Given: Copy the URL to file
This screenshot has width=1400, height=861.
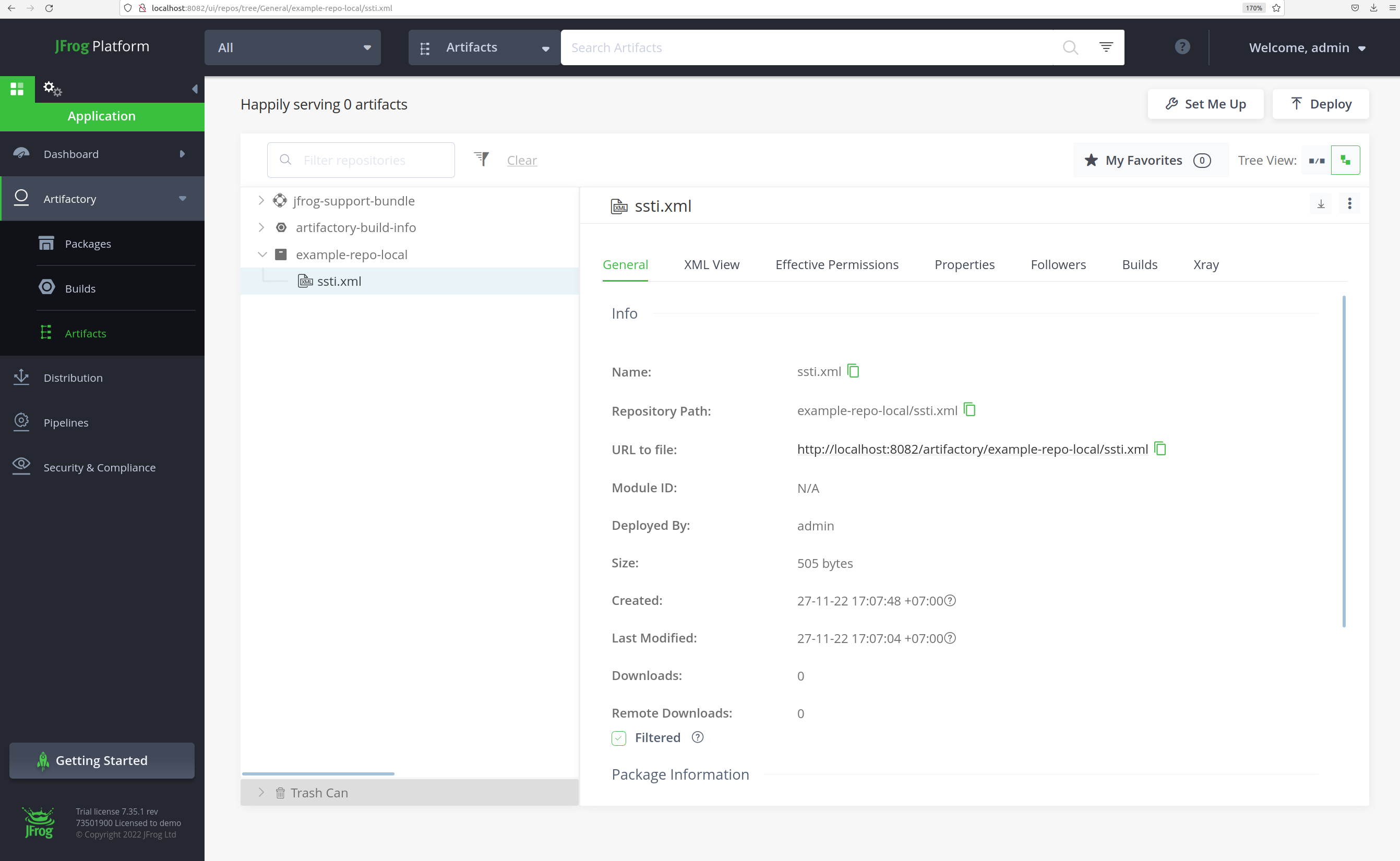Looking at the screenshot, I should 1160,448.
